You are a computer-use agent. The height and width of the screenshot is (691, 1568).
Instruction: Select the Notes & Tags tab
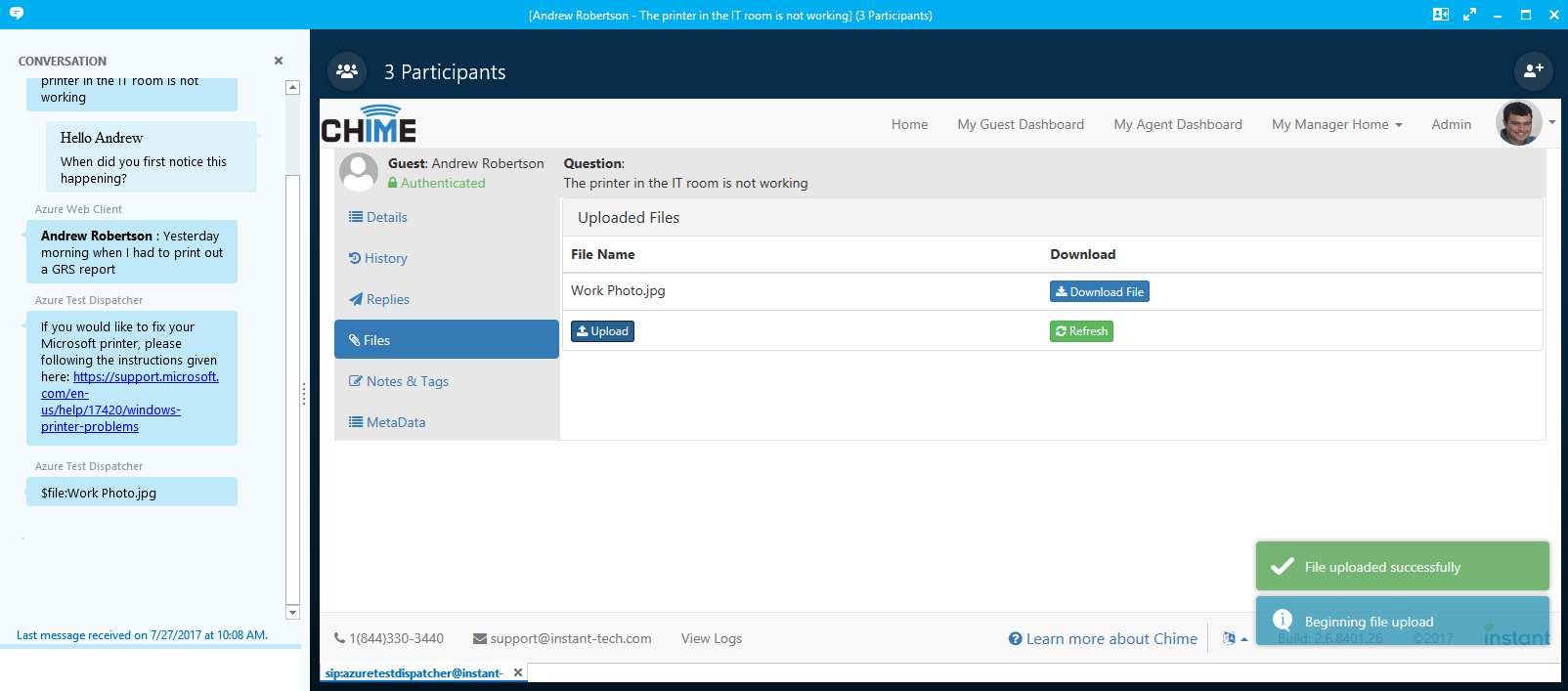pyautogui.click(x=447, y=381)
